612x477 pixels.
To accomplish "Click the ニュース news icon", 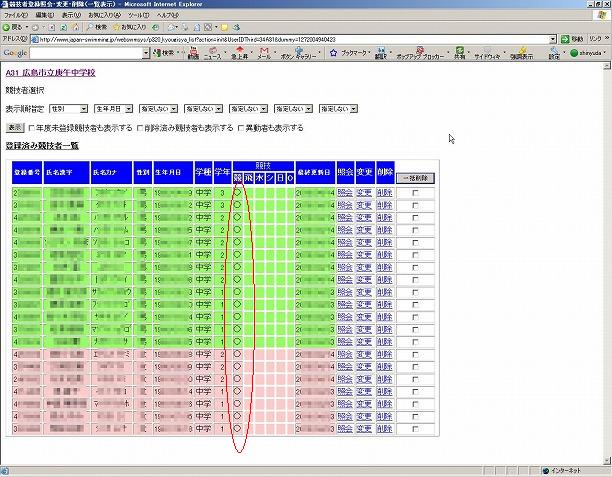I will pyautogui.click(x=213, y=53).
